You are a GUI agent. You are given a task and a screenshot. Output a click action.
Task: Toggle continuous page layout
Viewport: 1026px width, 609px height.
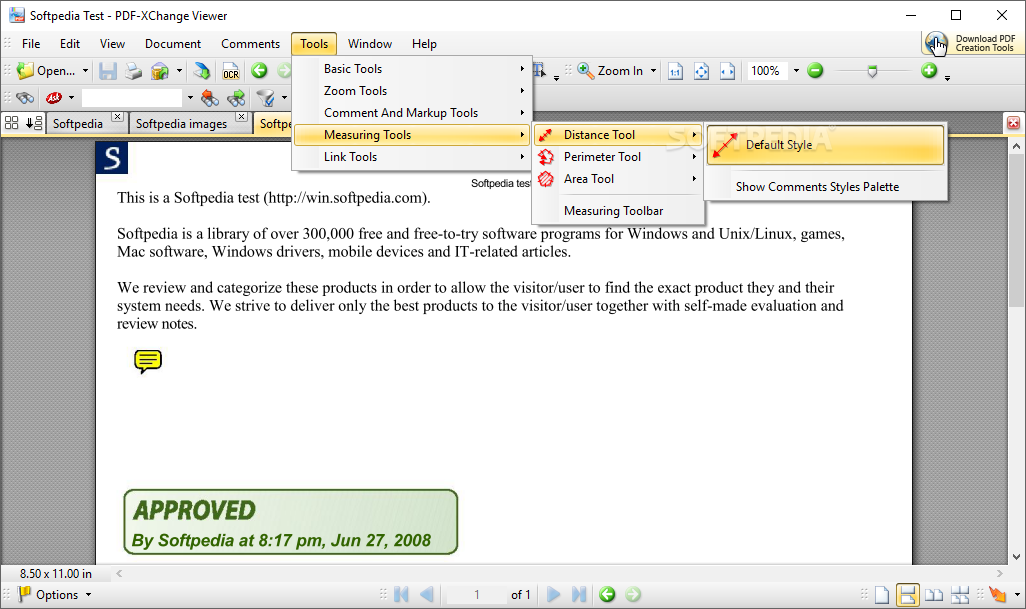(x=908, y=595)
